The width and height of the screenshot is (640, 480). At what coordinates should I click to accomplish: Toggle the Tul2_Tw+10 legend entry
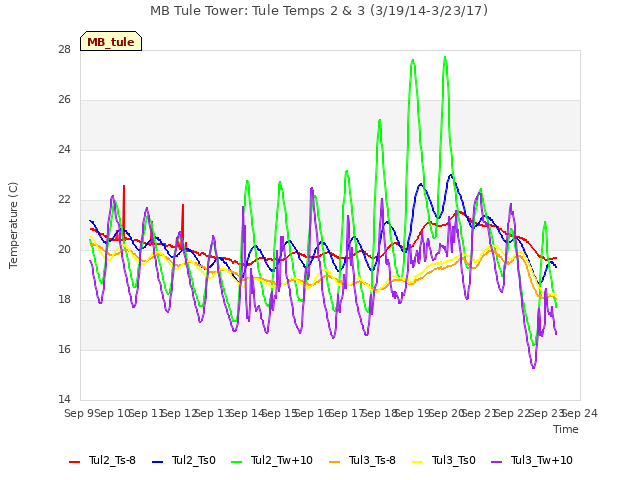(272, 460)
